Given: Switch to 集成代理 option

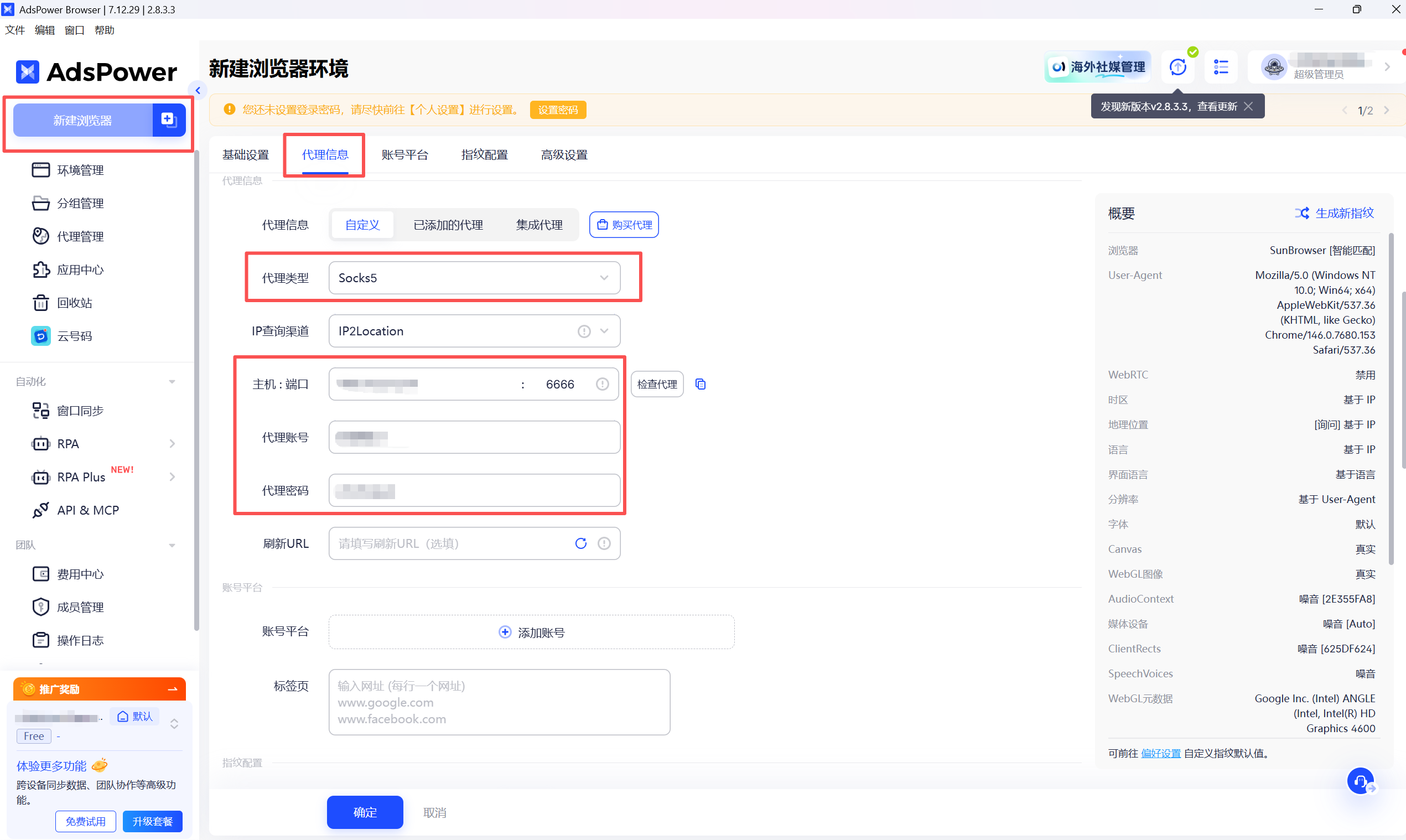Looking at the screenshot, I should pos(539,225).
